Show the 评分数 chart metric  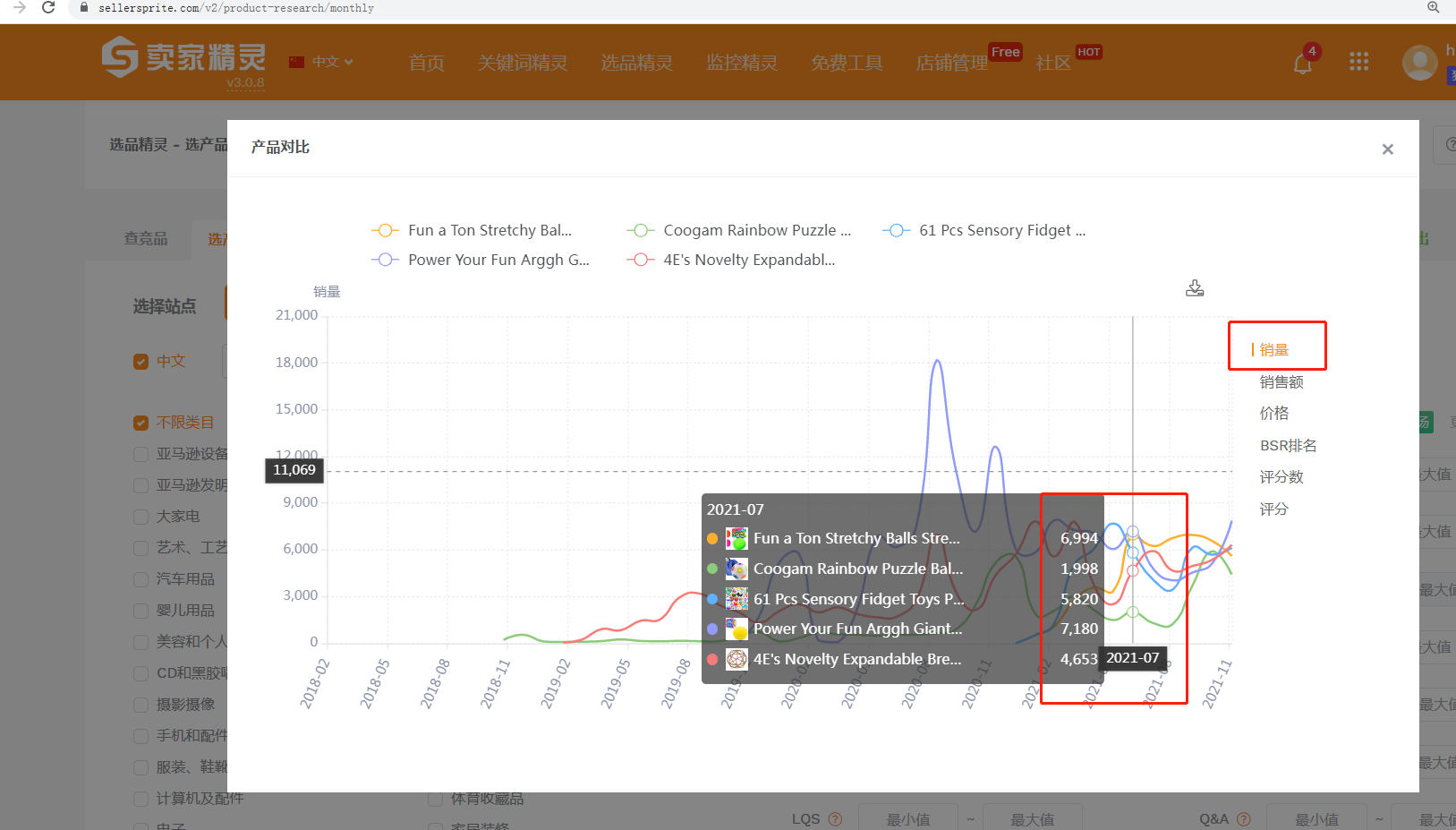tap(1281, 477)
